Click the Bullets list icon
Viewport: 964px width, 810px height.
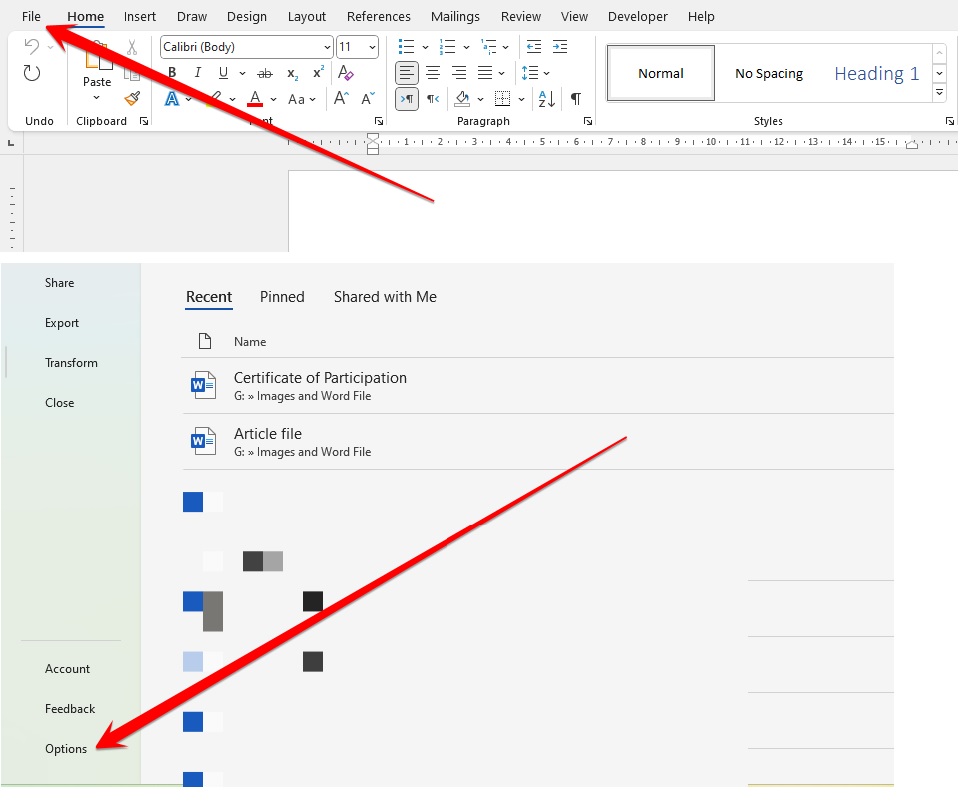pos(406,47)
